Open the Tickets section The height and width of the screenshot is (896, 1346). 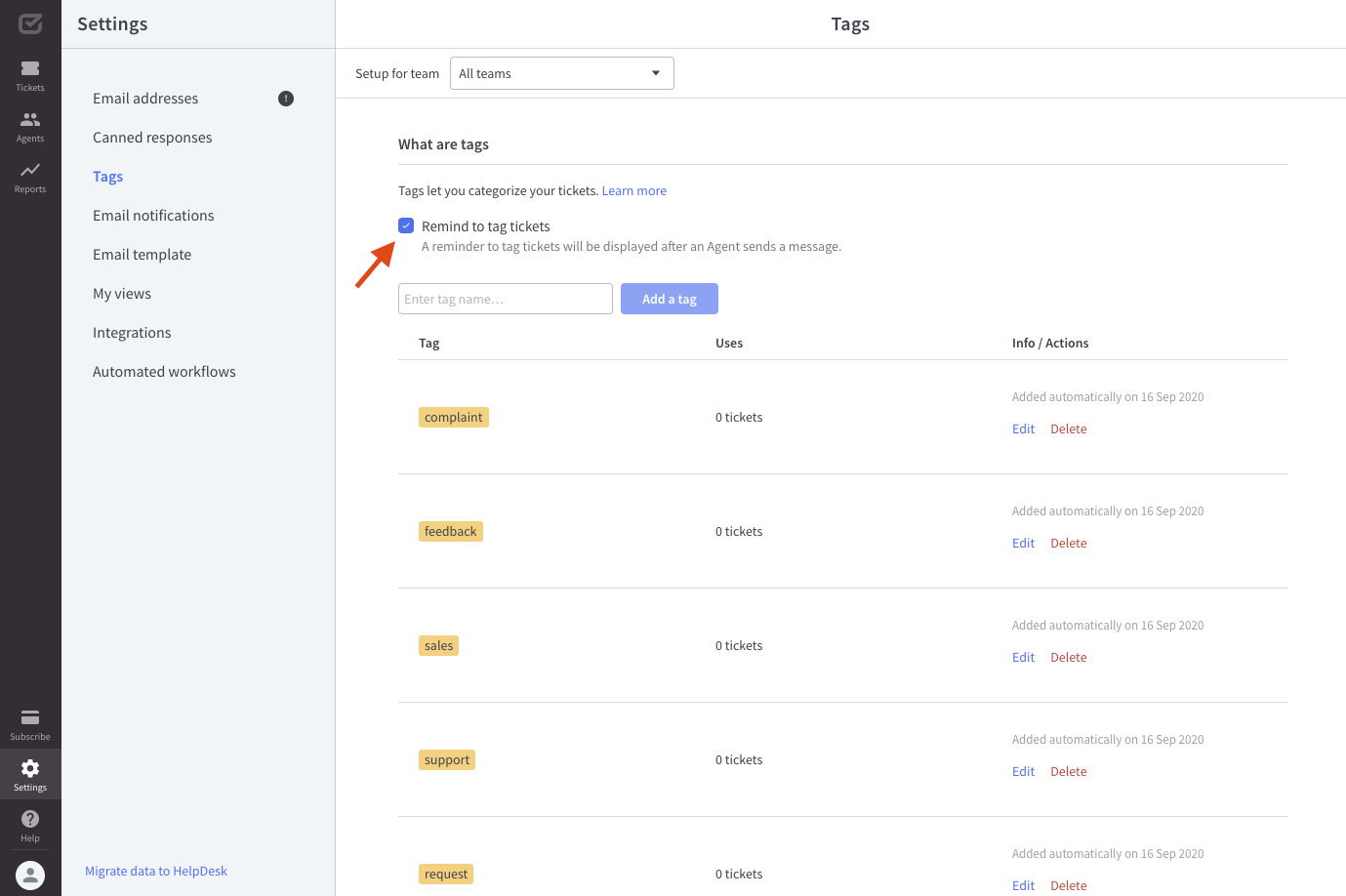click(30, 75)
